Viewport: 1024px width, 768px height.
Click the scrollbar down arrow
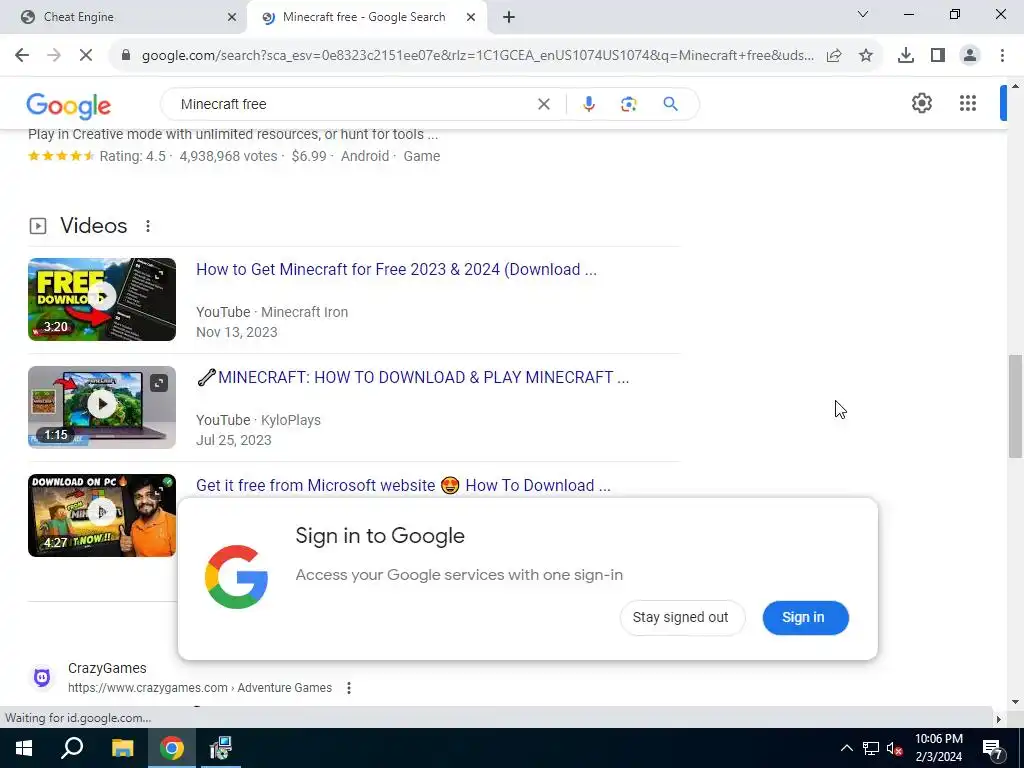(x=1015, y=702)
